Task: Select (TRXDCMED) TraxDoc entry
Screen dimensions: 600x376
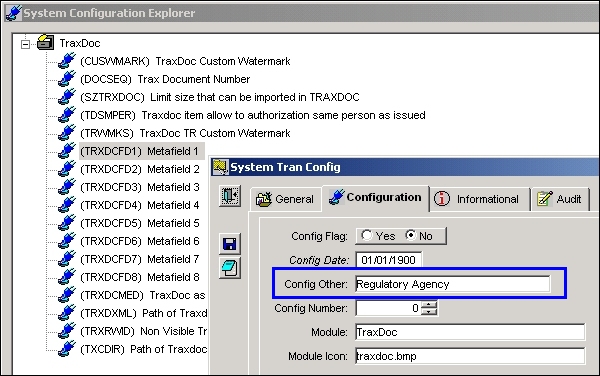Action: 143,295
